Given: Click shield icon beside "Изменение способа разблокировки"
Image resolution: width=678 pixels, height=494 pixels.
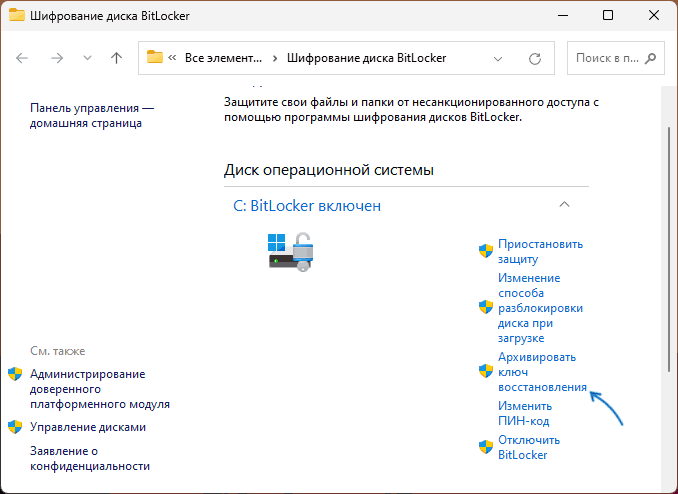Looking at the screenshot, I should click(x=486, y=308).
